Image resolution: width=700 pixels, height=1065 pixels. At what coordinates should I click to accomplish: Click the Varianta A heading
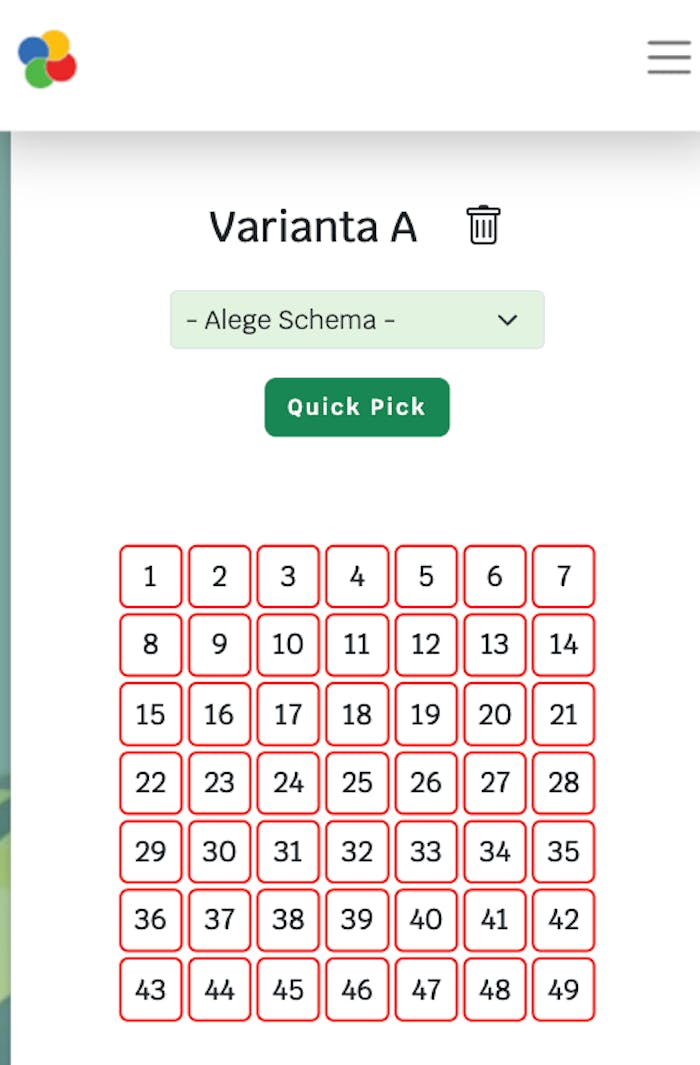pyautogui.click(x=314, y=227)
